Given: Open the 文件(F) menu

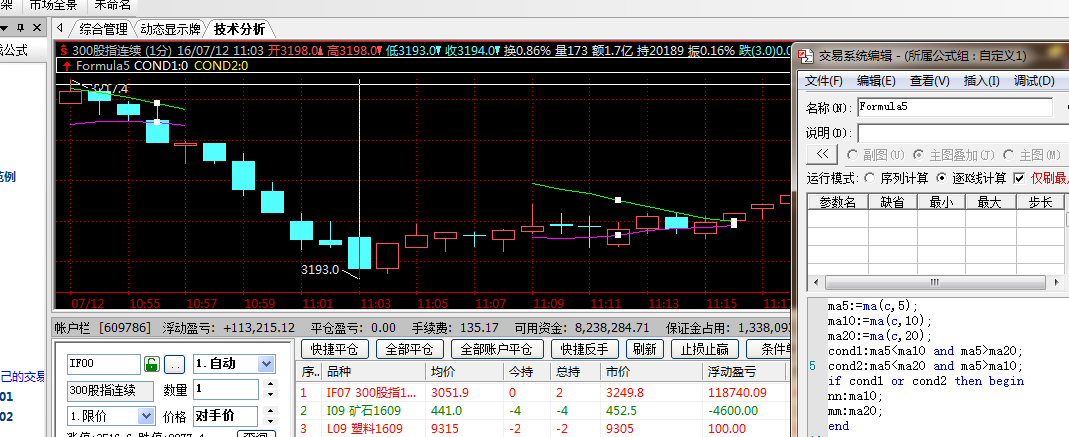Looking at the screenshot, I should tap(824, 81).
